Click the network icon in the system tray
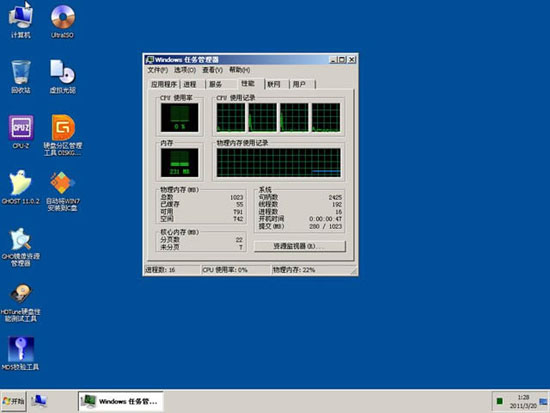The width and height of the screenshot is (550, 413). (543, 401)
